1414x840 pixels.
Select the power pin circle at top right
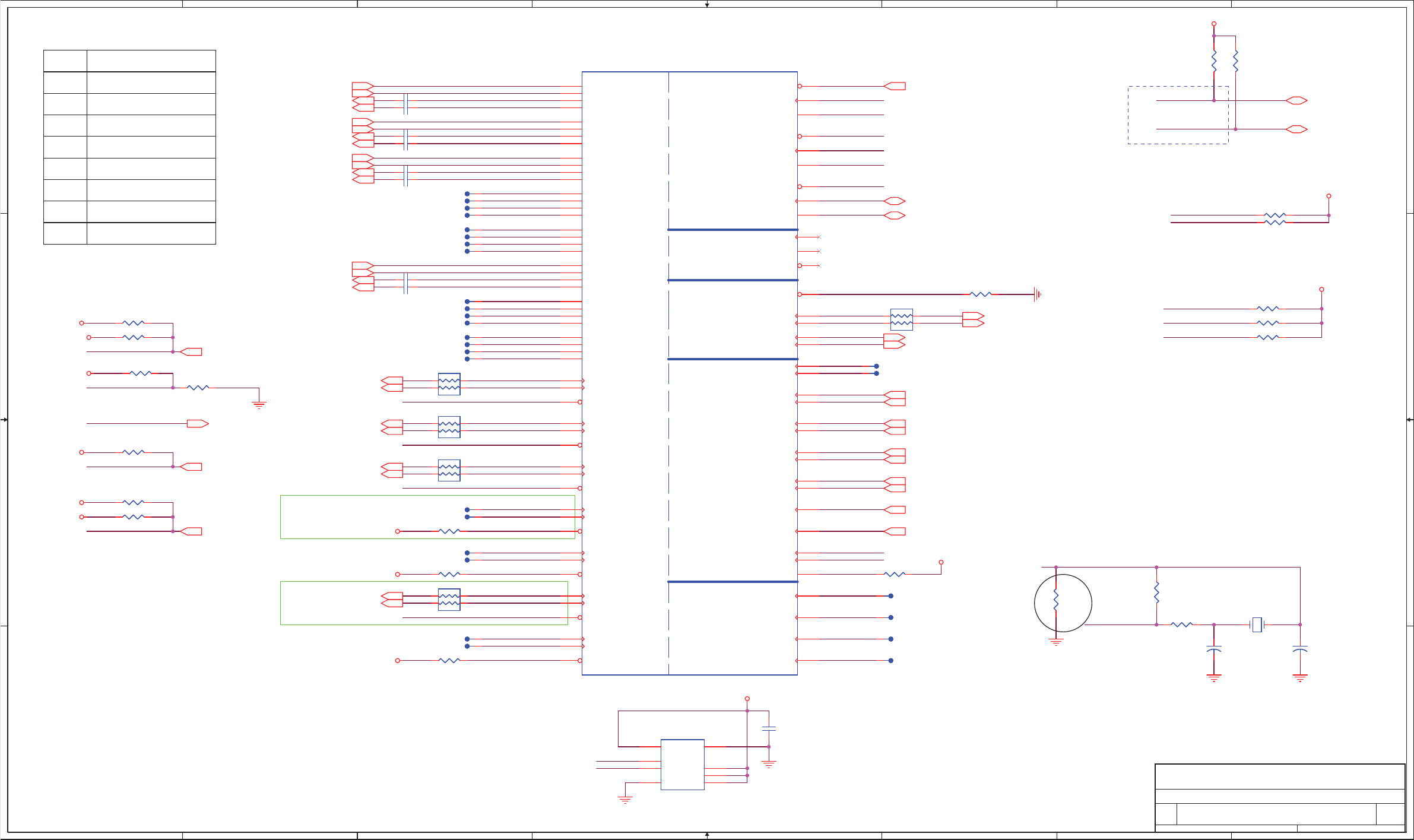1214,24
